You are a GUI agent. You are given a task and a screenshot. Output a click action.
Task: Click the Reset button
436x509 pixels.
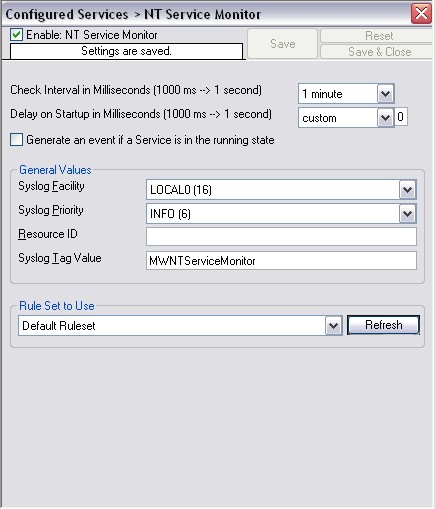(378, 36)
